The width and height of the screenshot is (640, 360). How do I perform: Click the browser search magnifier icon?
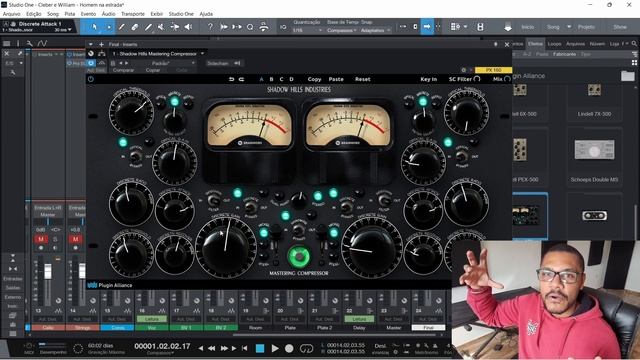coord(634,44)
